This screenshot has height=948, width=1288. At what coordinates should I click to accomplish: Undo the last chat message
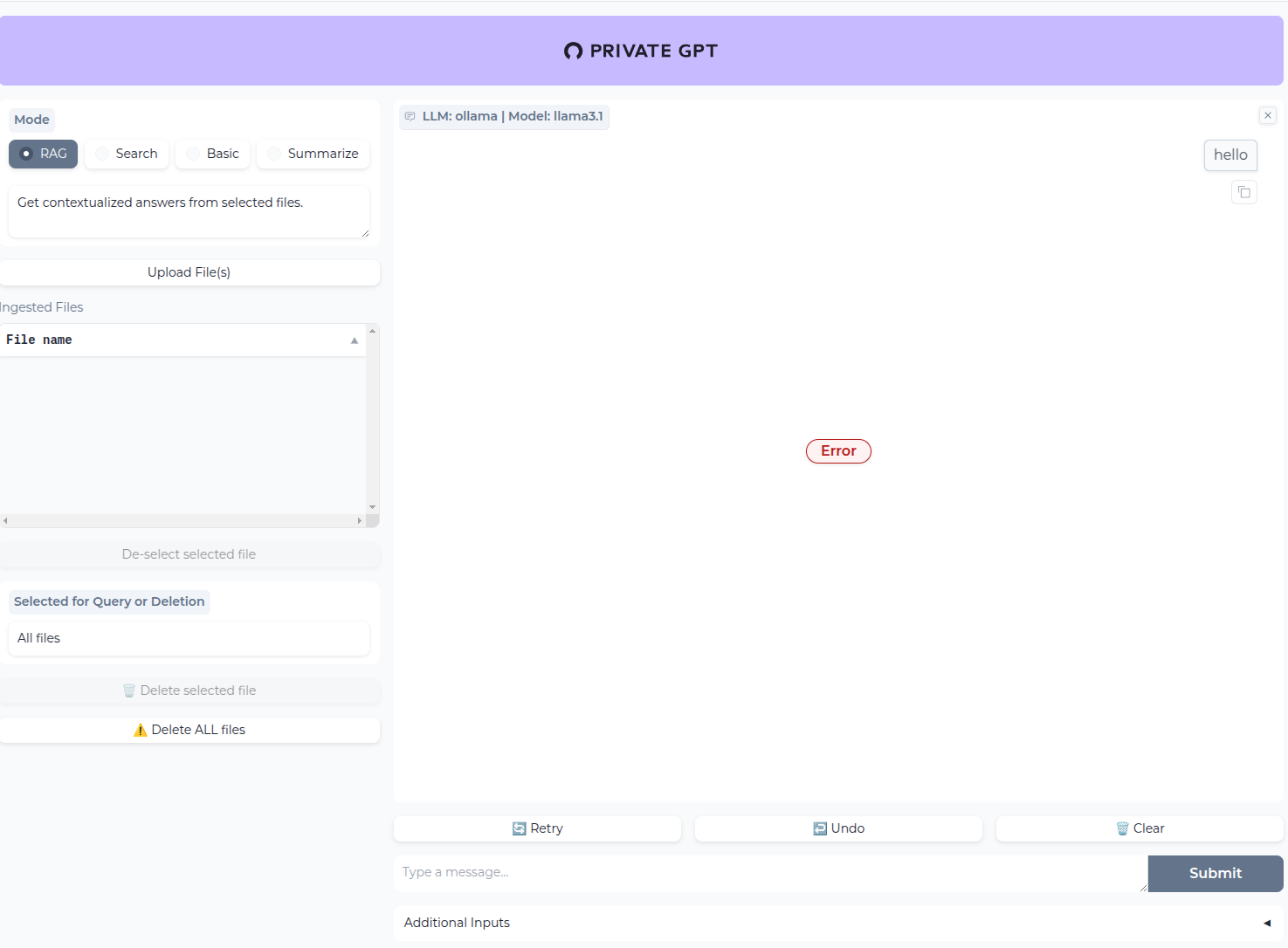(838, 828)
